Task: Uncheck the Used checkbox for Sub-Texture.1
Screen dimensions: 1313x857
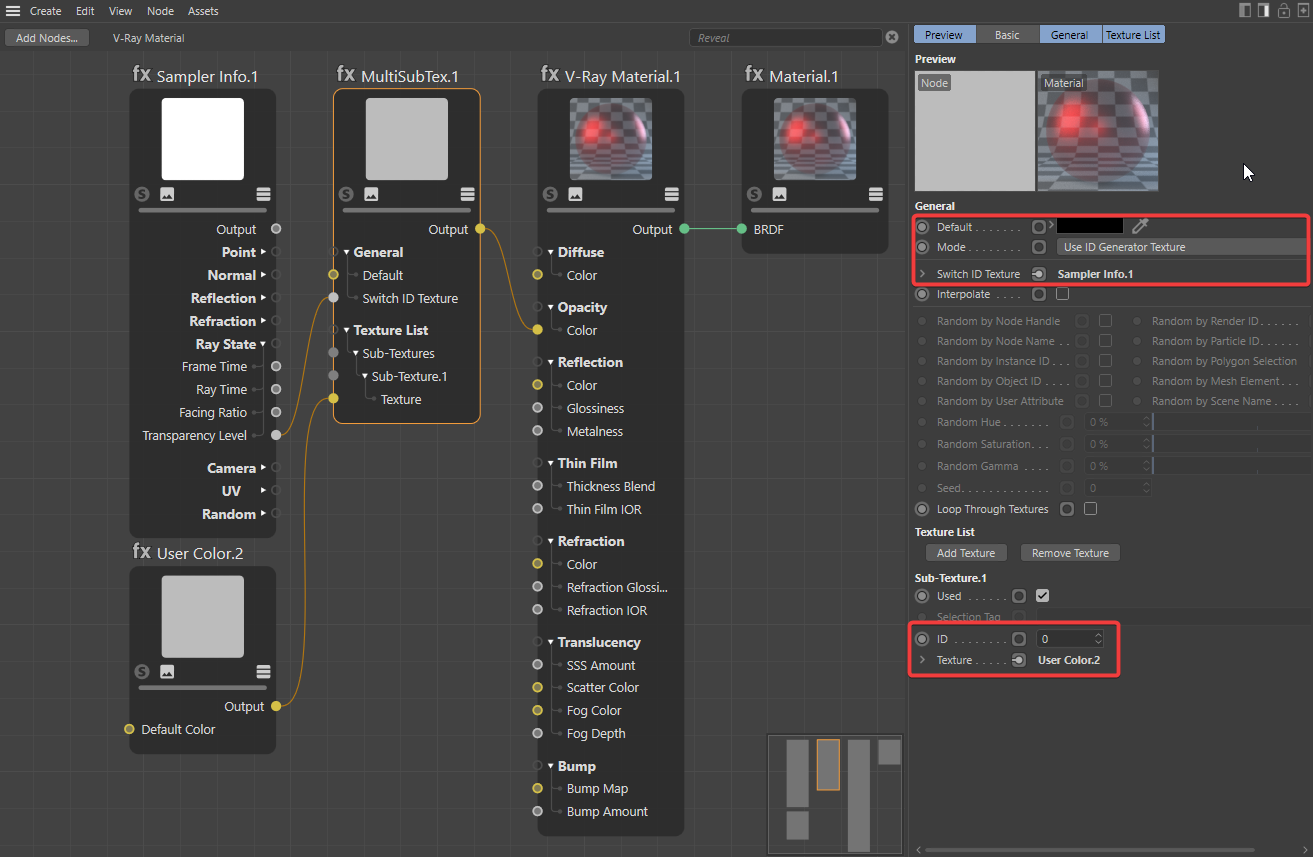Action: [x=1042, y=596]
